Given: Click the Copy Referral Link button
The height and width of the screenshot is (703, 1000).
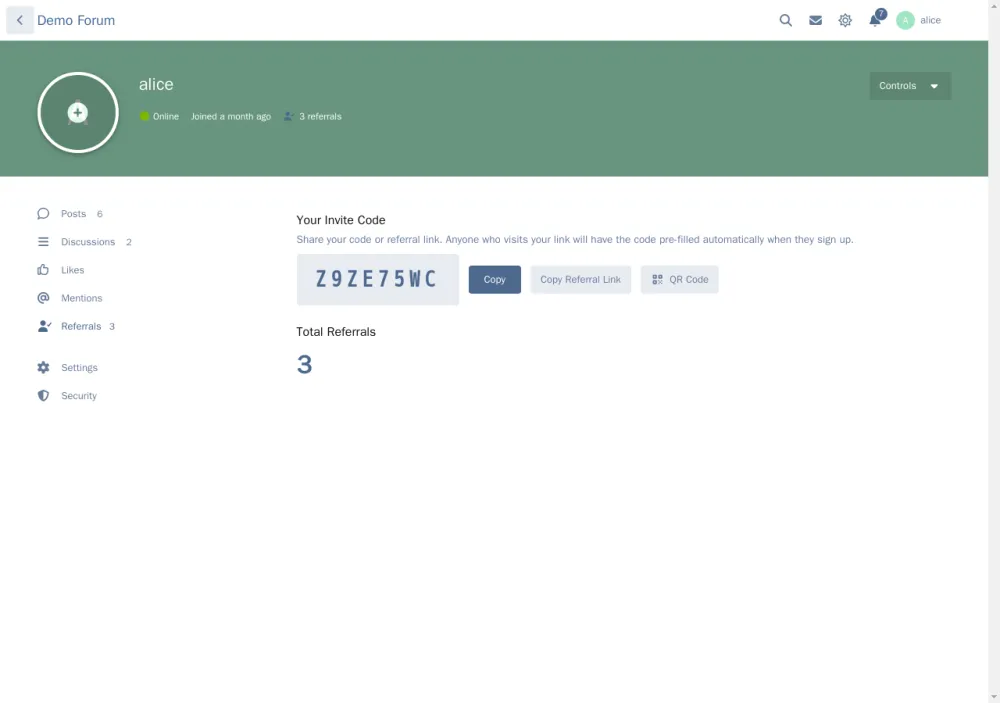Looking at the screenshot, I should tap(580, 279).
